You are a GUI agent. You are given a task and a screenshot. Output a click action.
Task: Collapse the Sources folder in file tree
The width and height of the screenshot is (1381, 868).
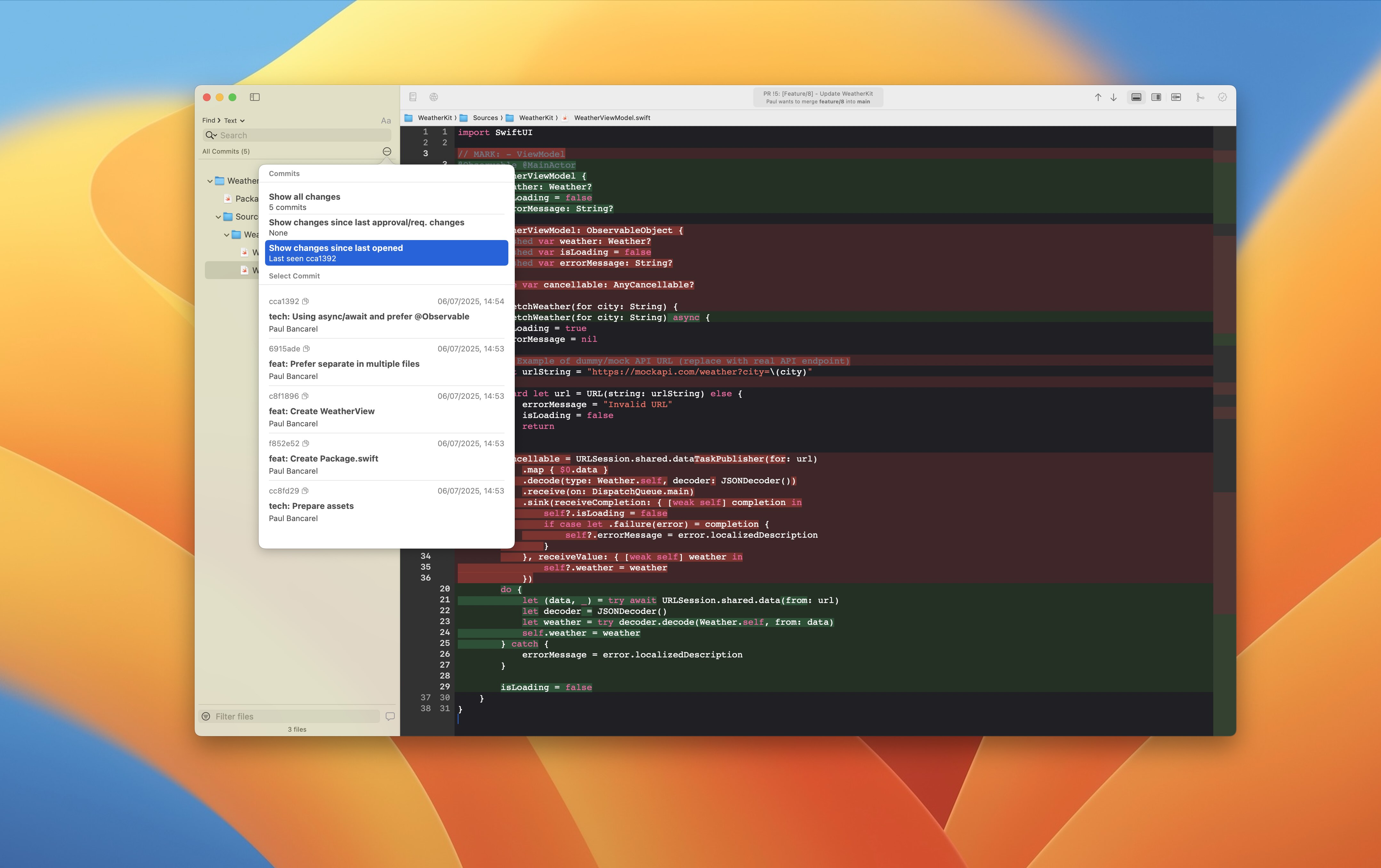click(x=218, y=217)
